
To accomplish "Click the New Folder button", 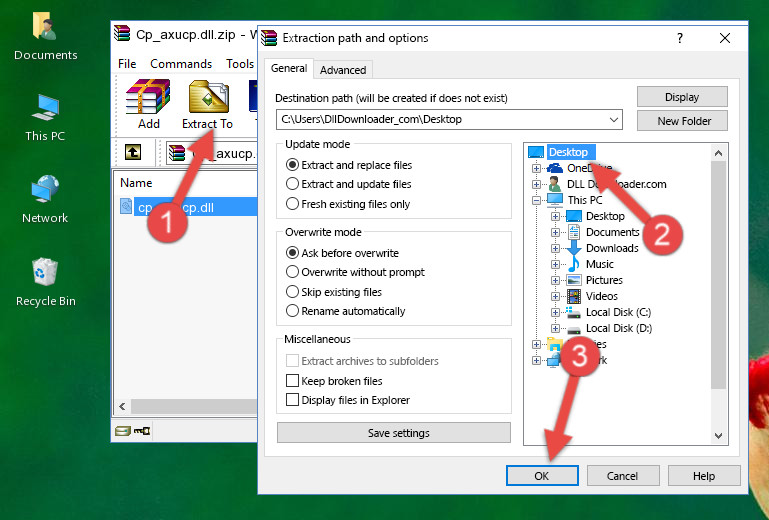I will 682,121.
